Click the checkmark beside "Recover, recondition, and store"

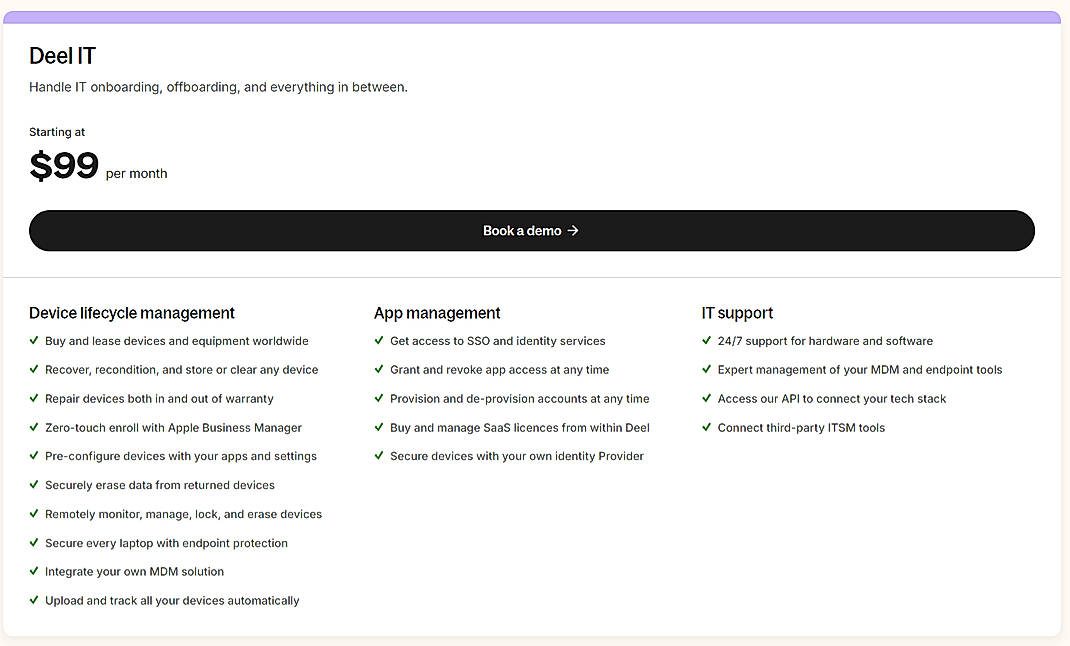coord(33,368)
